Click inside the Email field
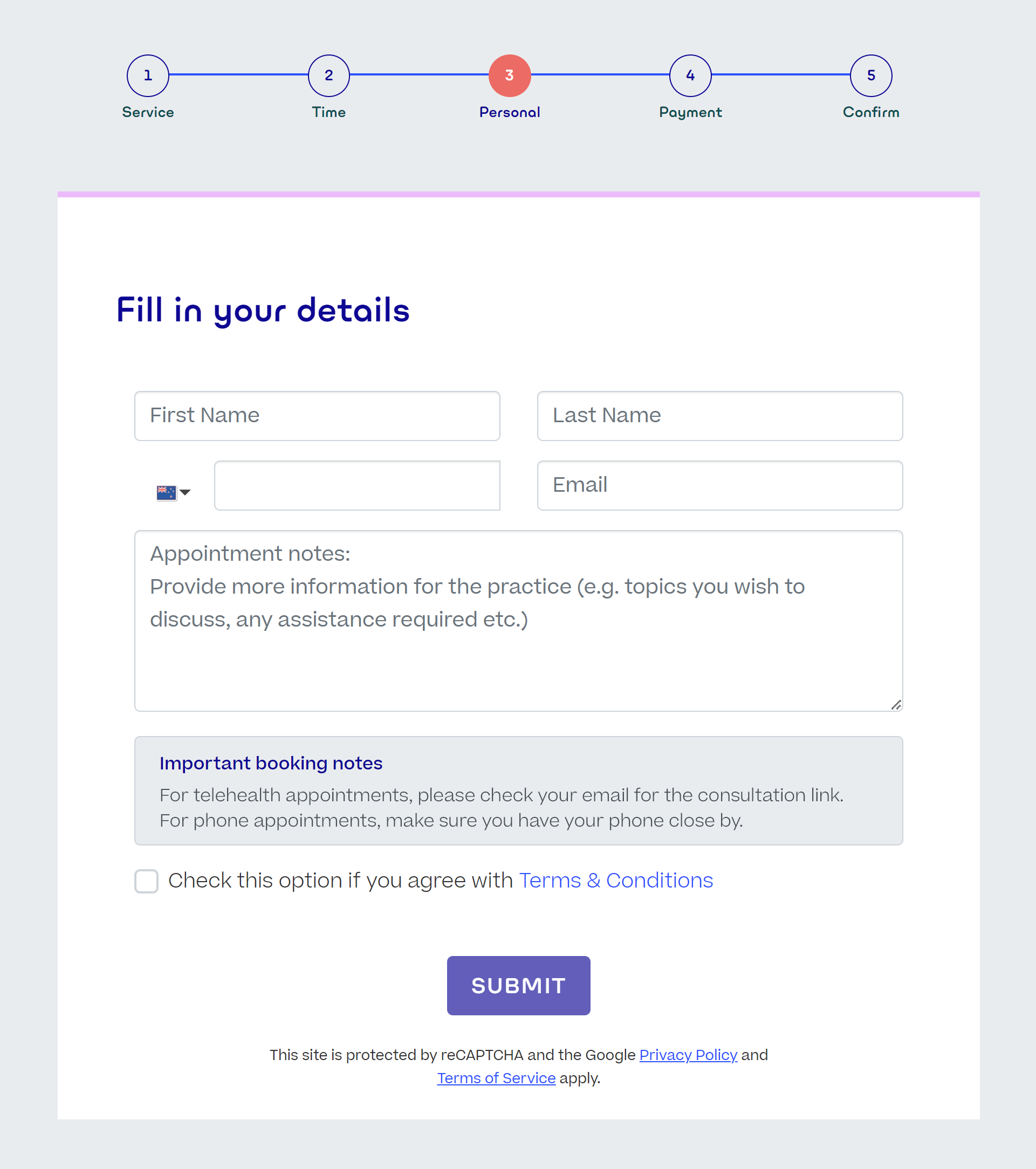The width and height of the screenshot is (1036, 1169). [719, 485]
